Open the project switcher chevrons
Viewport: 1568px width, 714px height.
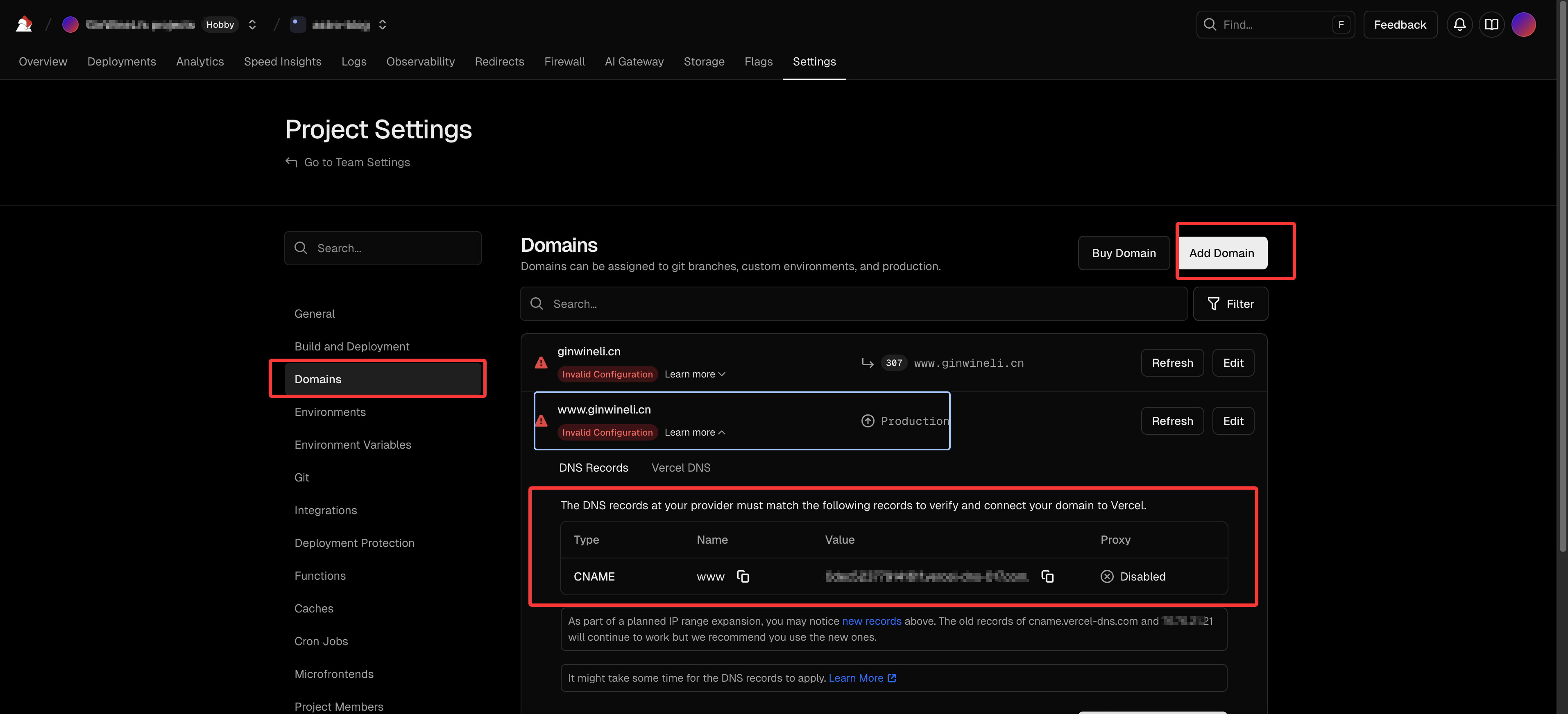click(x=382, y=24)
